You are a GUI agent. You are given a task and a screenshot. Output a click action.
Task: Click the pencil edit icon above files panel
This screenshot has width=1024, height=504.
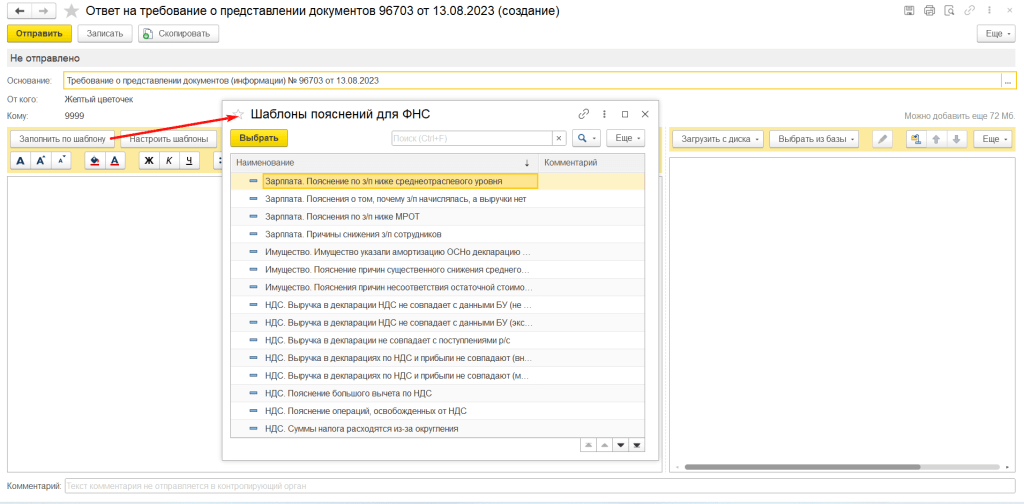882,139
